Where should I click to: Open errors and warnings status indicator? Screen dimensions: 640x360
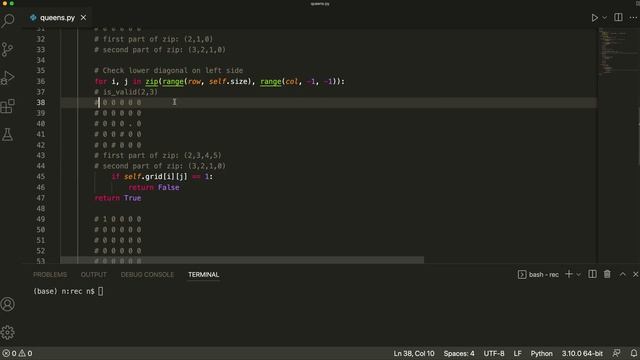[x=17, y=353]
